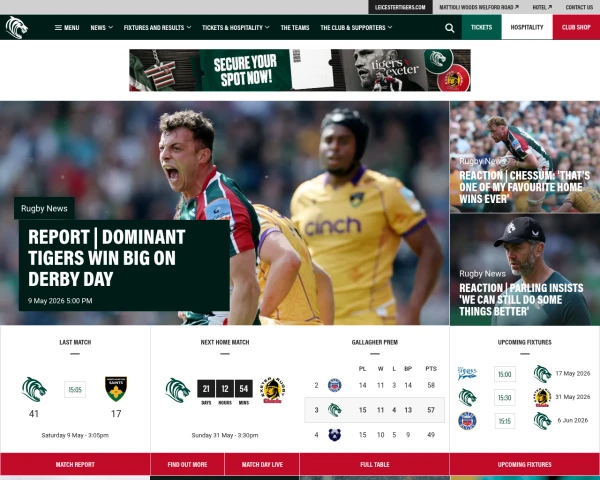Click 15:30 time in Exeter fixture

[x=505, y=398]
